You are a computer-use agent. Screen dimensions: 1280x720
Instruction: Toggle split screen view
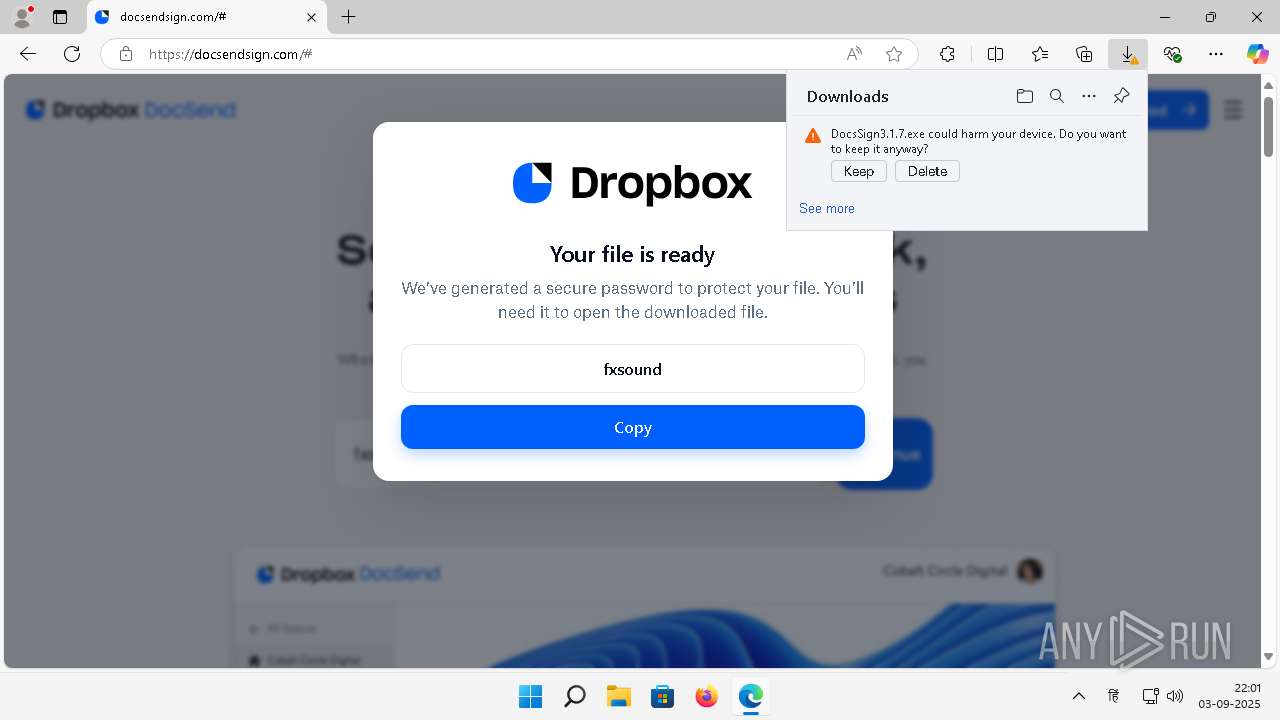(x=995, y=54)
